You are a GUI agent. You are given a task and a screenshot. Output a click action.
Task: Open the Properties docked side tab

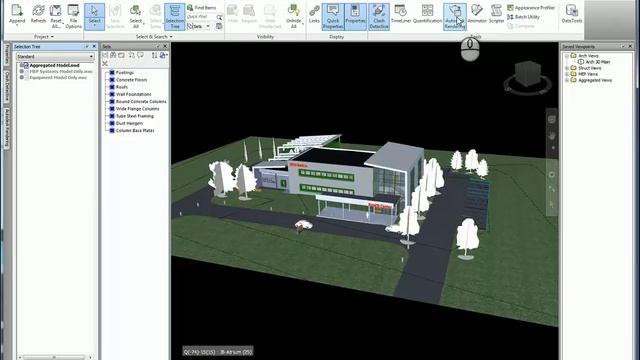click(x=7, y=54)
